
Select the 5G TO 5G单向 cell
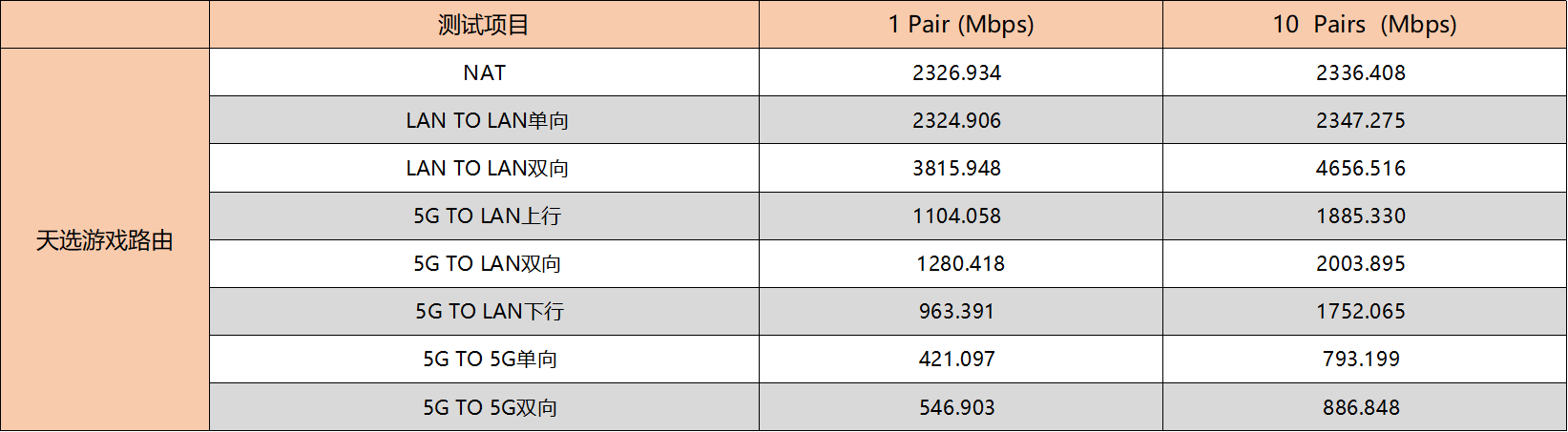click(x=484, y=359)
